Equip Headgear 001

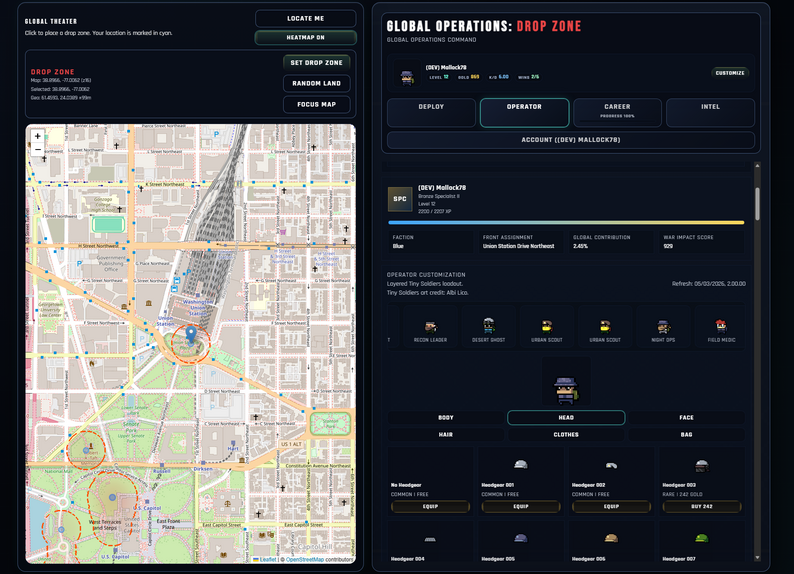521,506
